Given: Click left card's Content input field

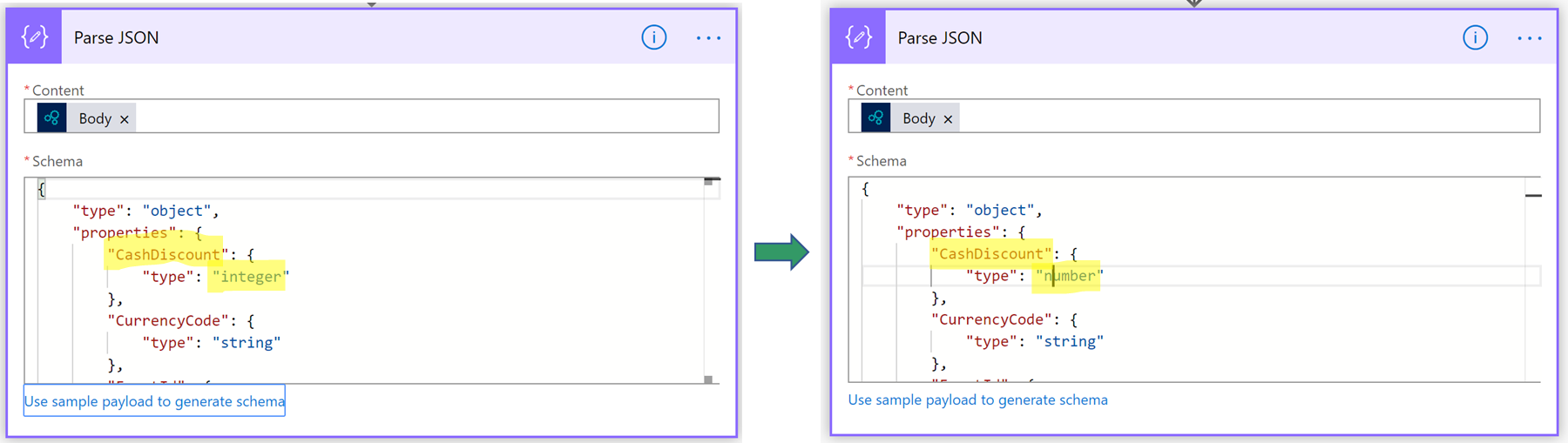Looking at the screenshot, I should pos(371,117).
